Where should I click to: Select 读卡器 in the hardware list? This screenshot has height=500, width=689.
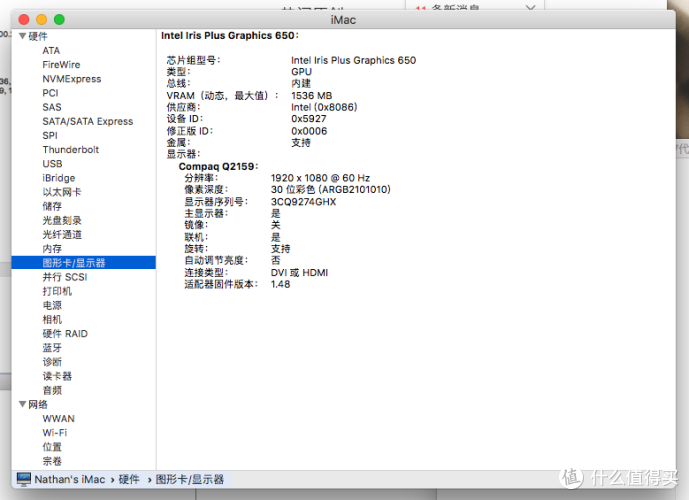pyautogui.click(x=57, y=376)
